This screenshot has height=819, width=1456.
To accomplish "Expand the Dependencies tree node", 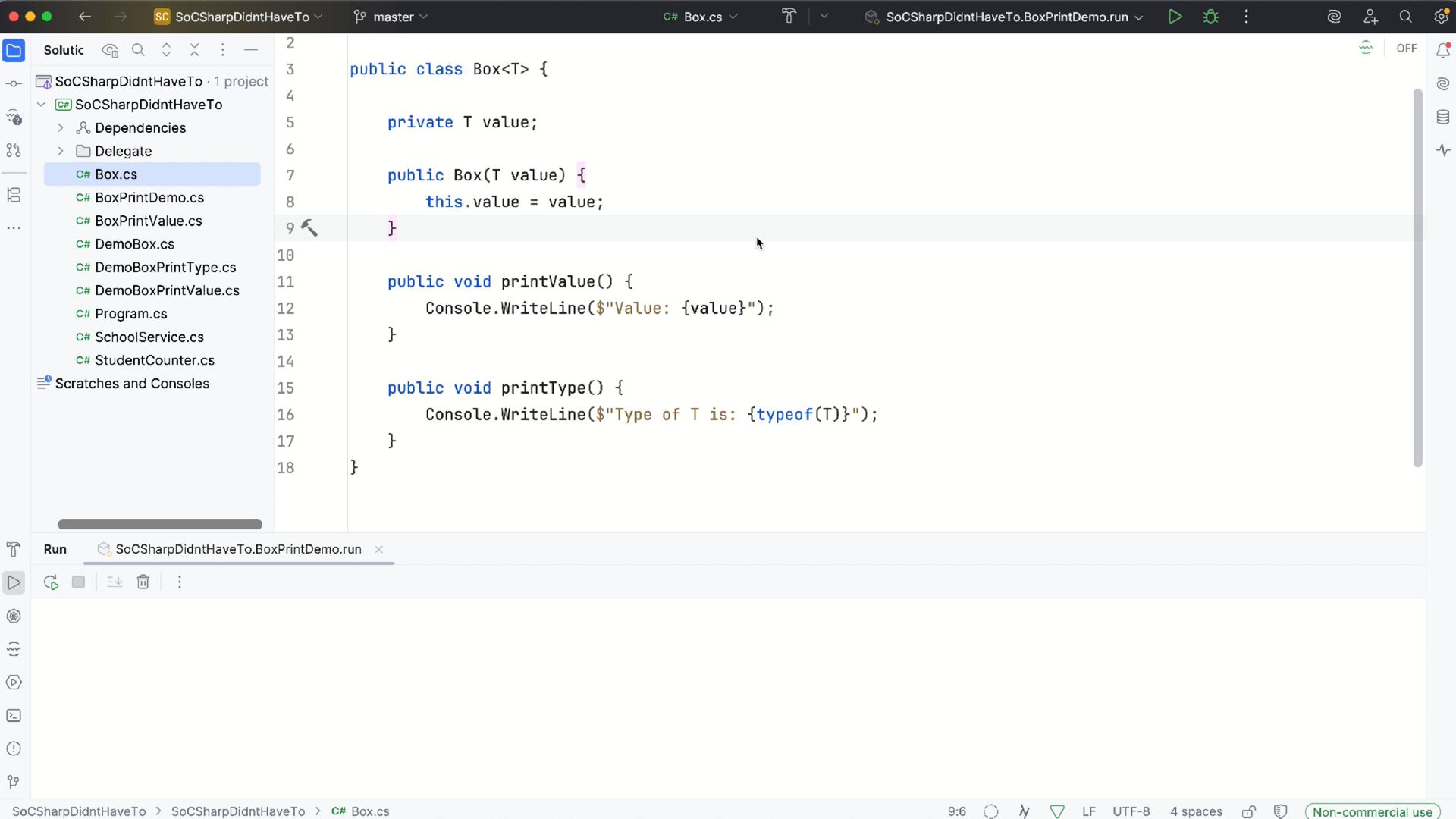I will [x=61, y=128].
